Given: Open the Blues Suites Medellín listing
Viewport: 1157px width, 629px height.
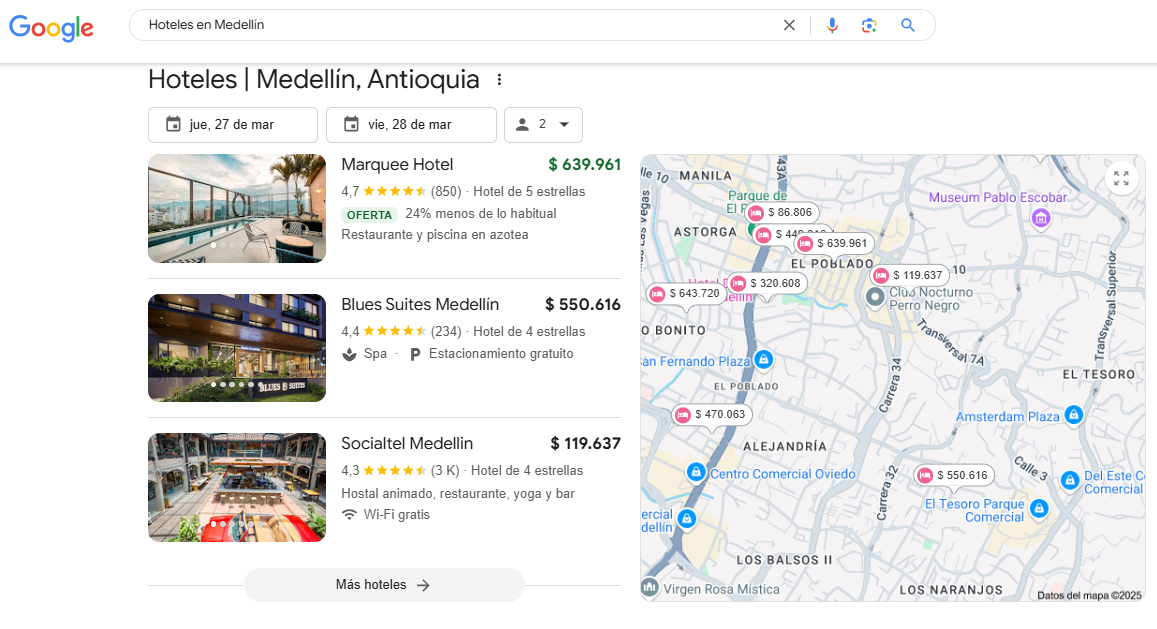Looking at the screenshot, I should pos(420,305).
